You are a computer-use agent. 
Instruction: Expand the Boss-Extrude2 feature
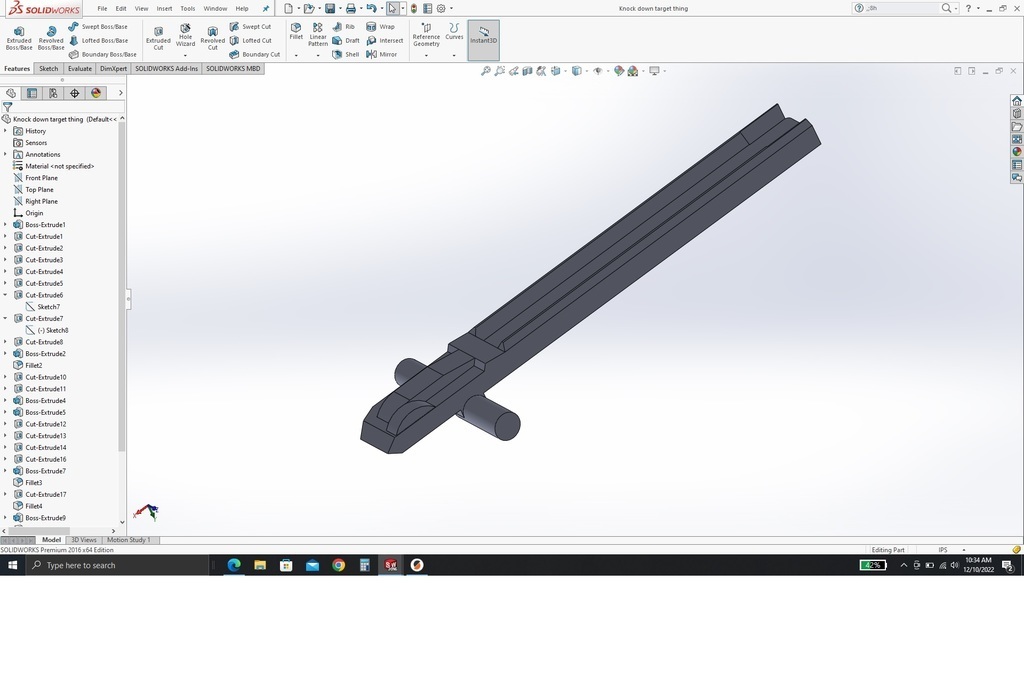tap(6, 354)
